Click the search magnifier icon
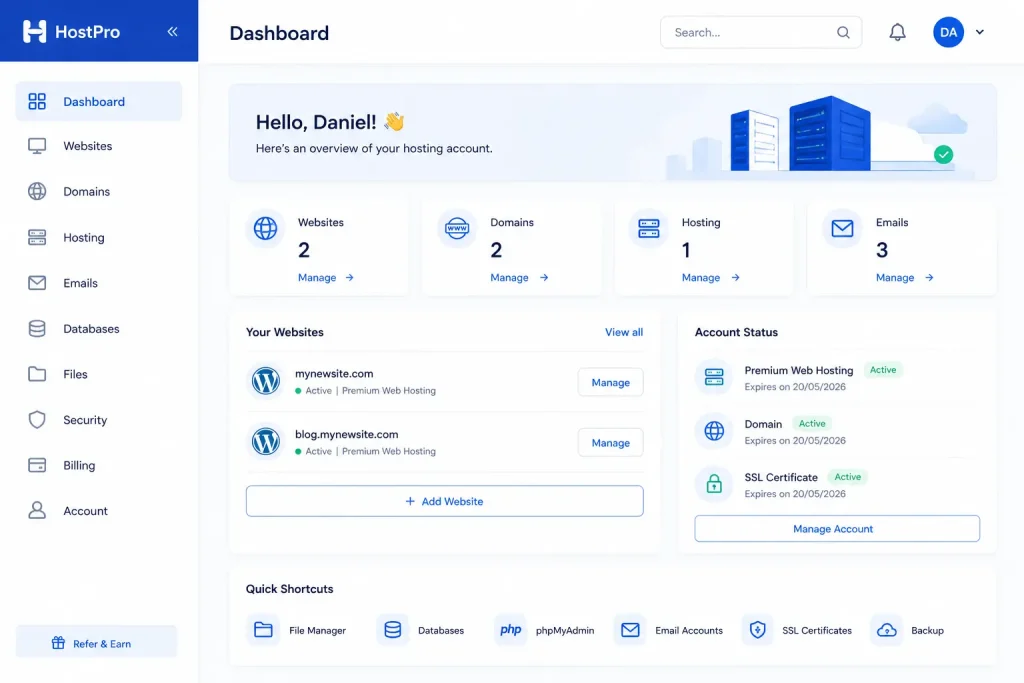This screenshot has width=1024, height=683. tap(843, 32)
